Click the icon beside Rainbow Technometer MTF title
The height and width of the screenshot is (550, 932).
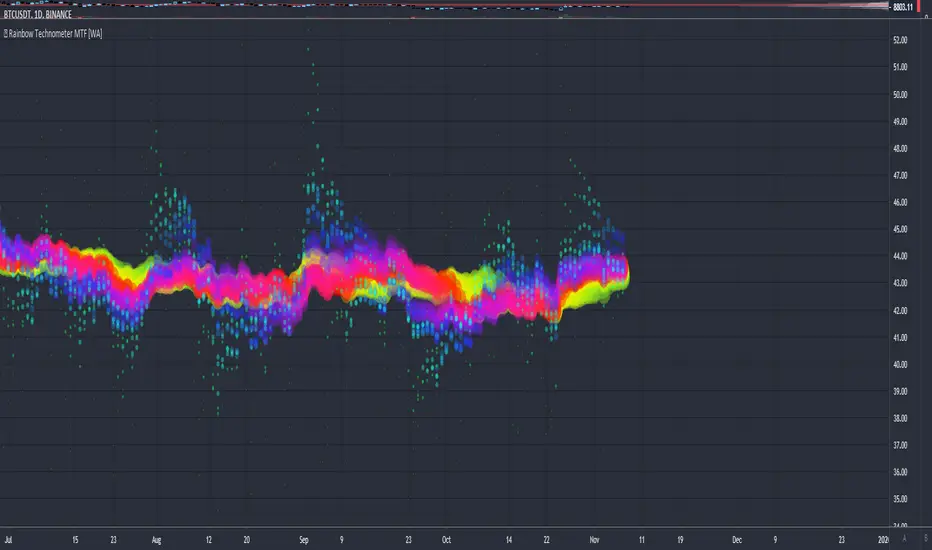6,34
